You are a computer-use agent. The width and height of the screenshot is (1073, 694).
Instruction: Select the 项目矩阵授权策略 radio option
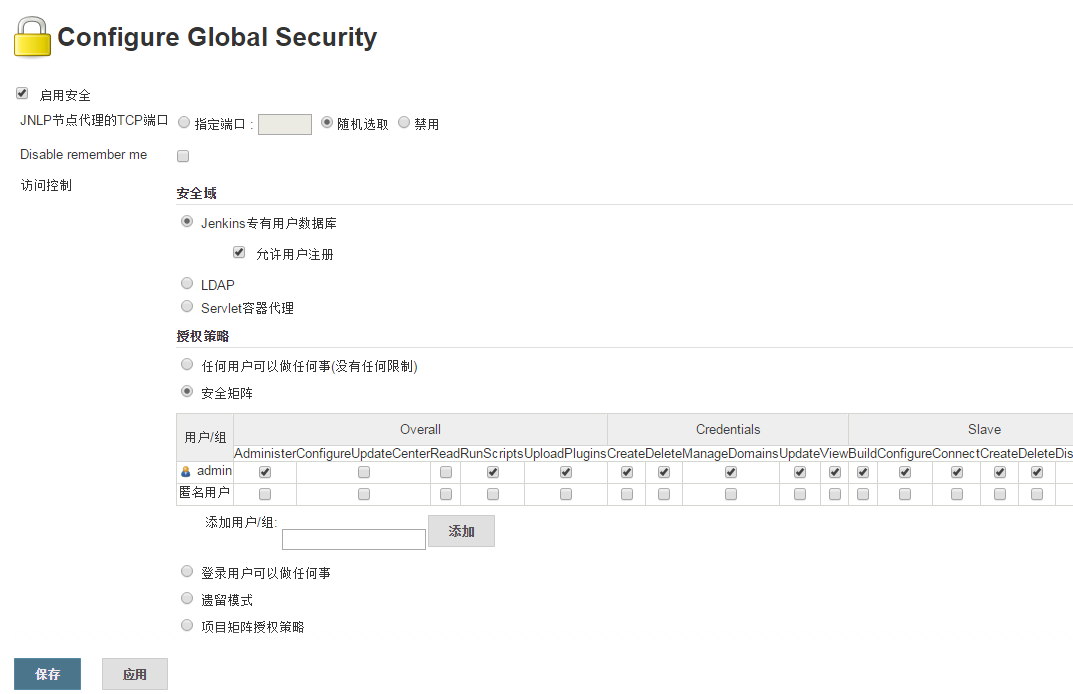187,626
